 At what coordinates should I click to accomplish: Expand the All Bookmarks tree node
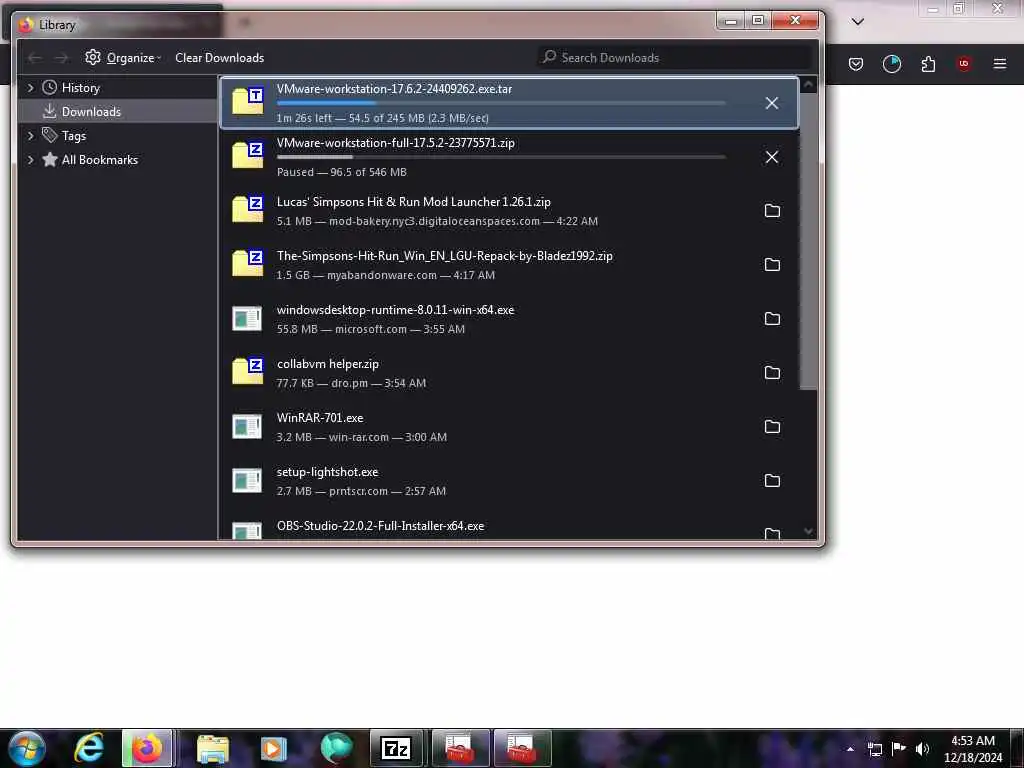click(30, 160)
